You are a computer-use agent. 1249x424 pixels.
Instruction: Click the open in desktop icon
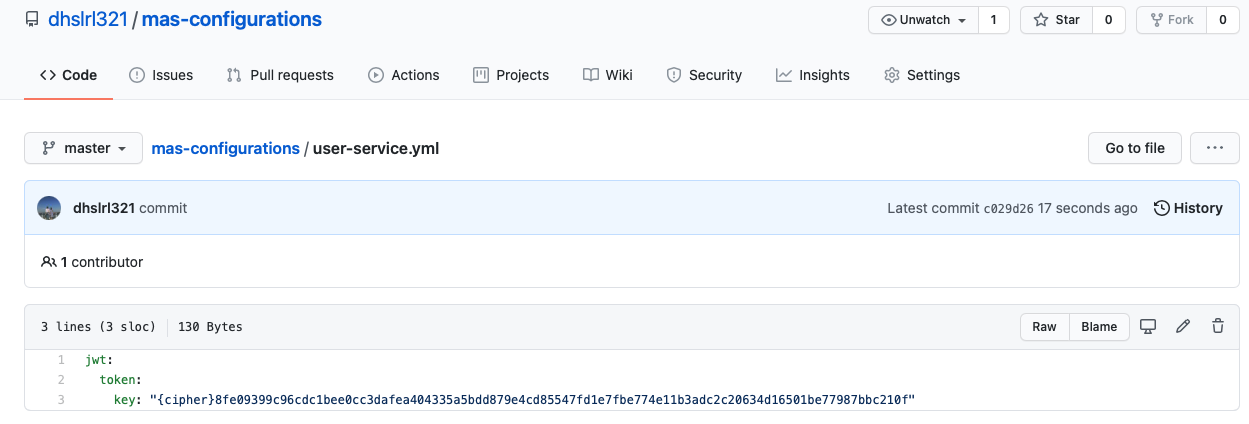tap(1149, 326)
